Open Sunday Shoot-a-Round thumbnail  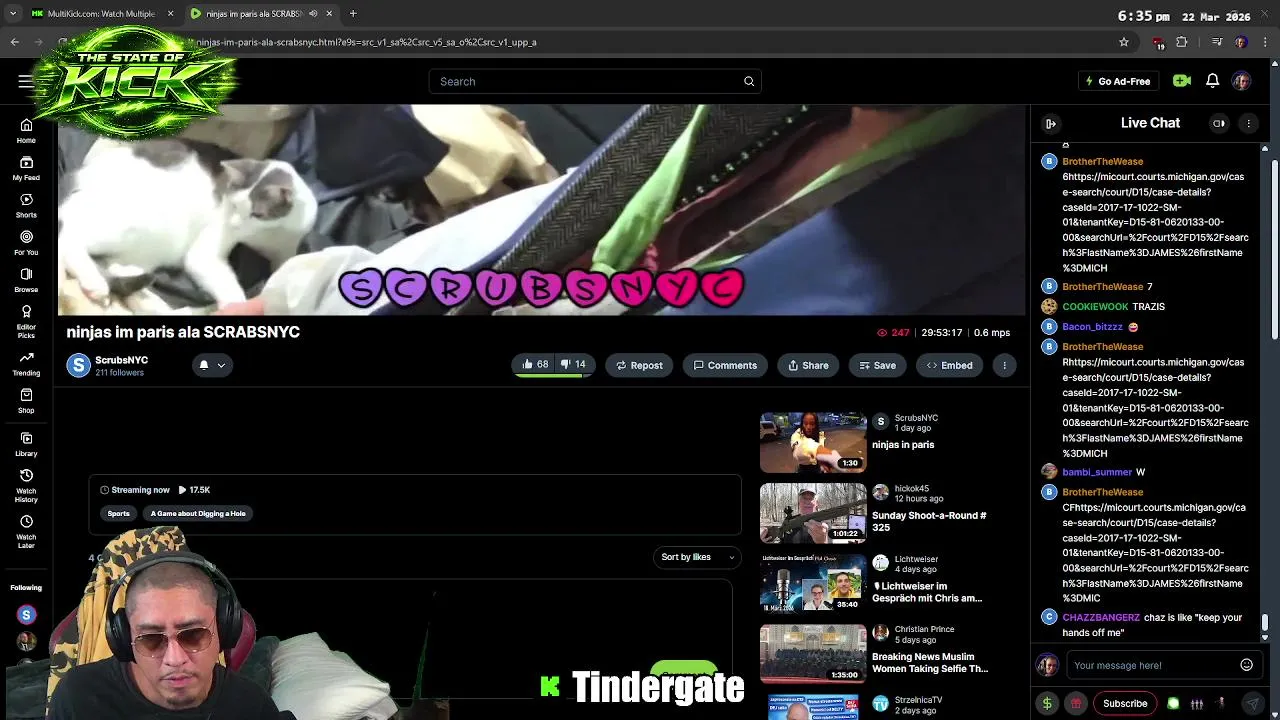pyautogui.click(x=813, y=513)
